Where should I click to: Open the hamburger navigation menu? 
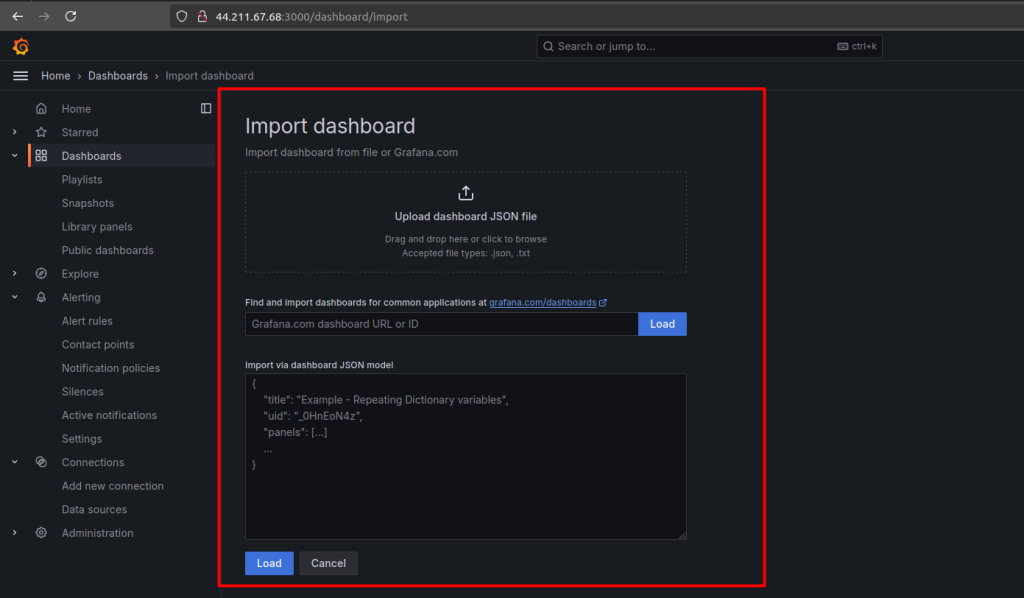coord(20,75)
